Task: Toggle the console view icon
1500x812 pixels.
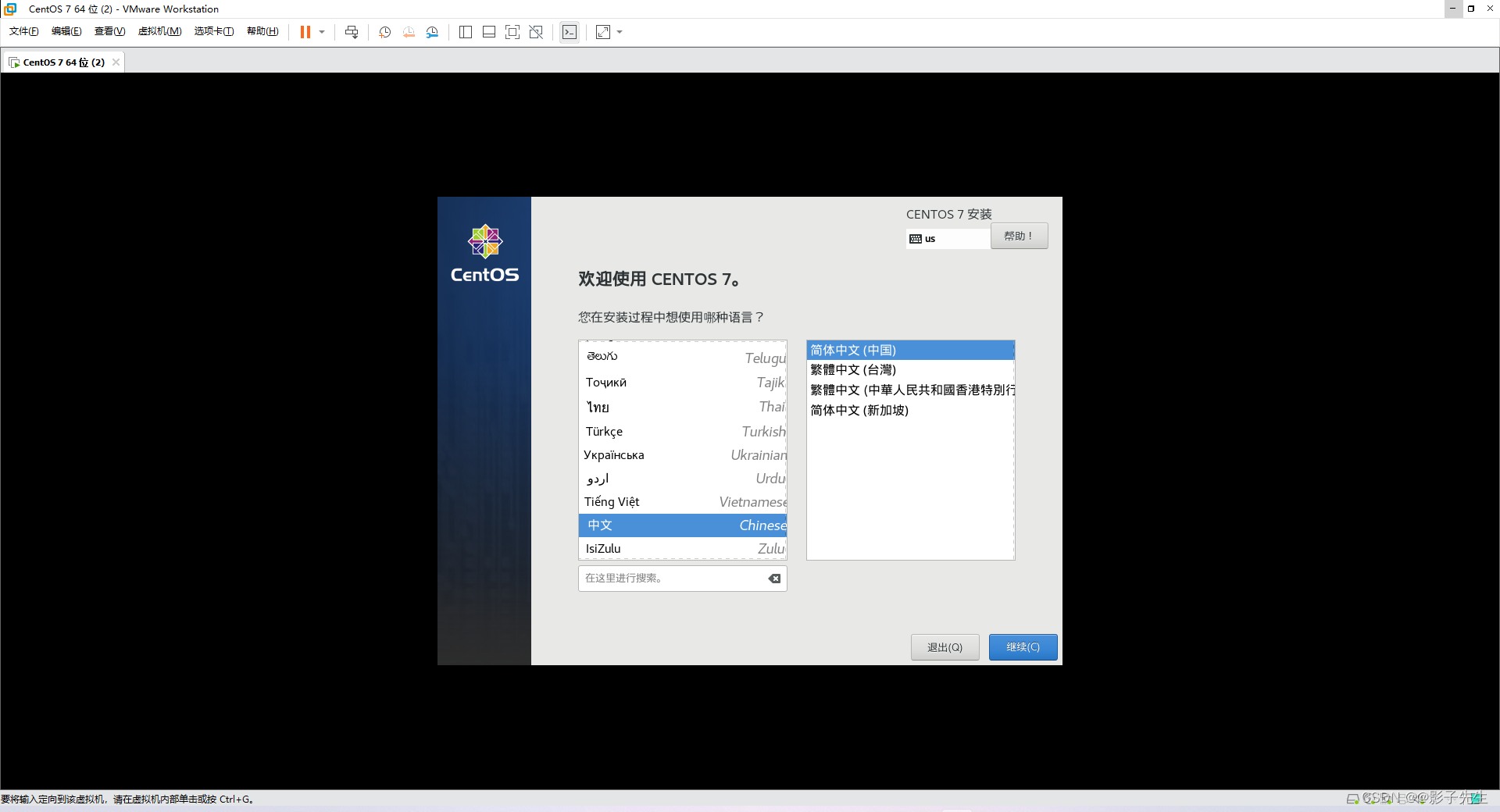Action: point(570,32)
